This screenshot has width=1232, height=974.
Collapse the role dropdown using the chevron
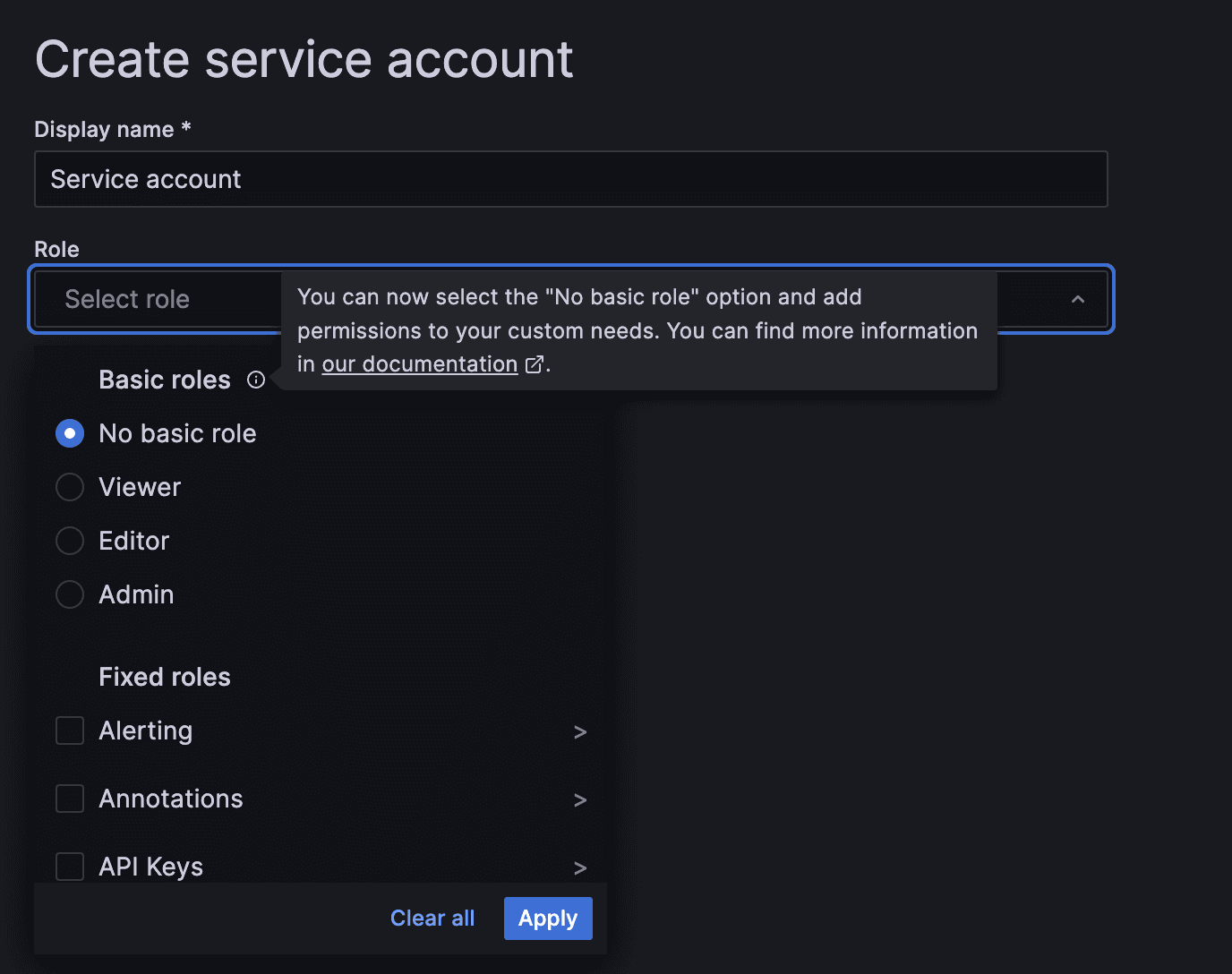pyautogui.click(x=1078, y=299)
